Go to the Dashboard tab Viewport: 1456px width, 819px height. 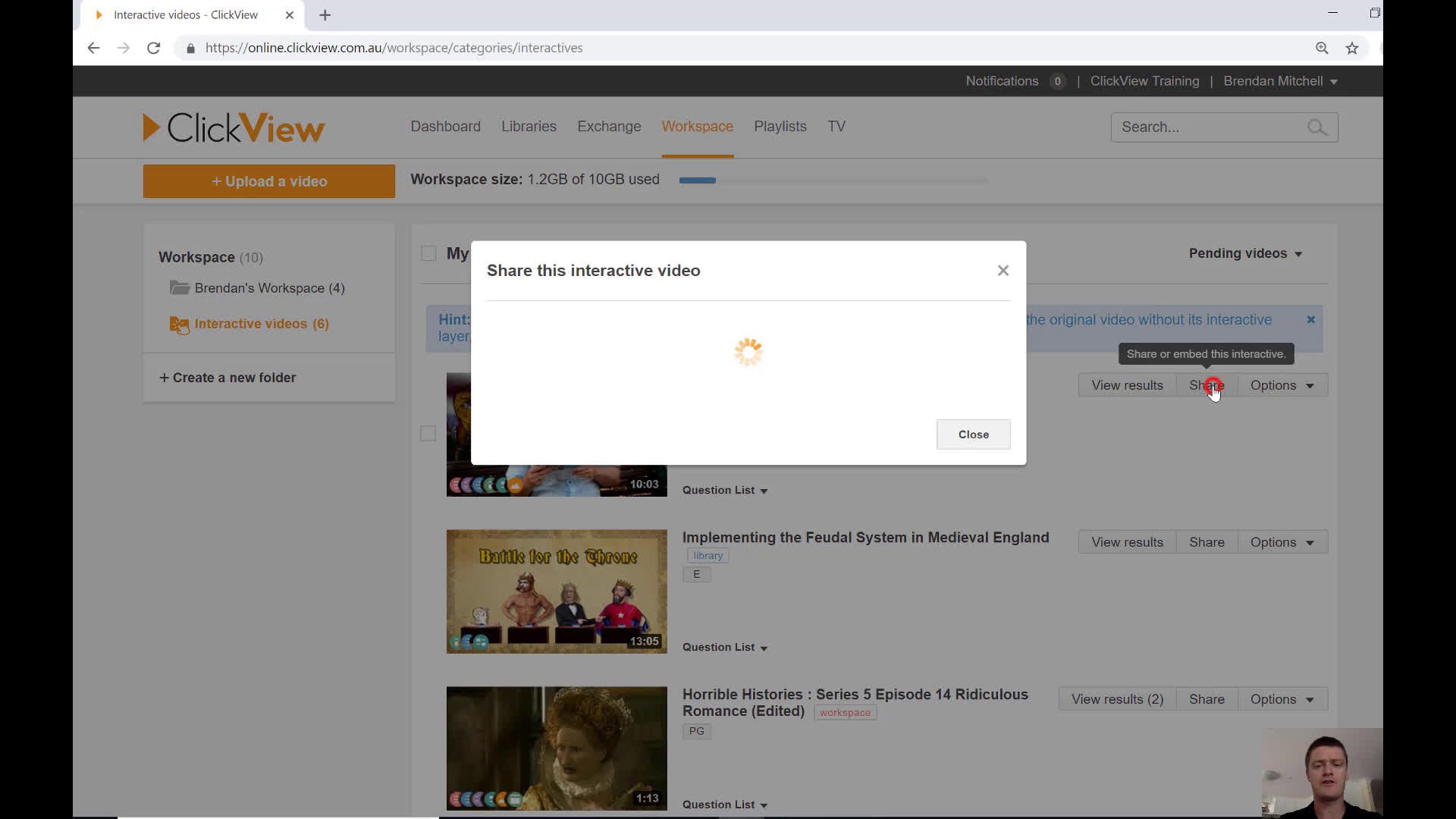pyautogui.click(x=445, y=127)
